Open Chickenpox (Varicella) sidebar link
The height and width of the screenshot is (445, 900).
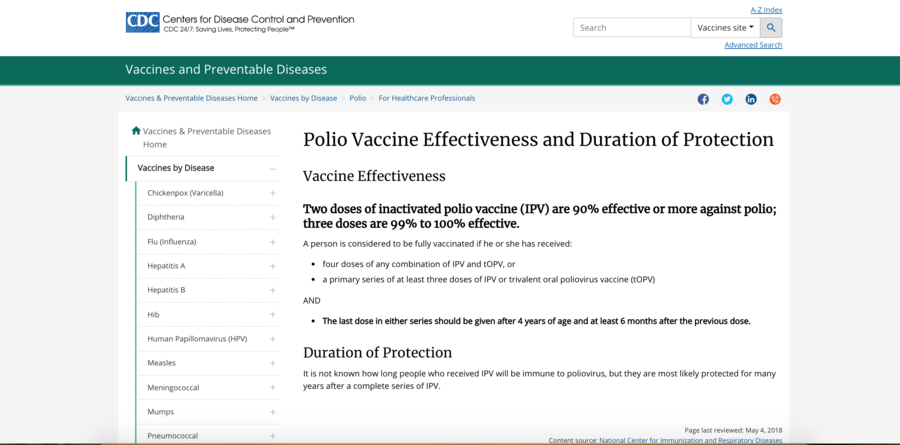[x=185, y=193]
